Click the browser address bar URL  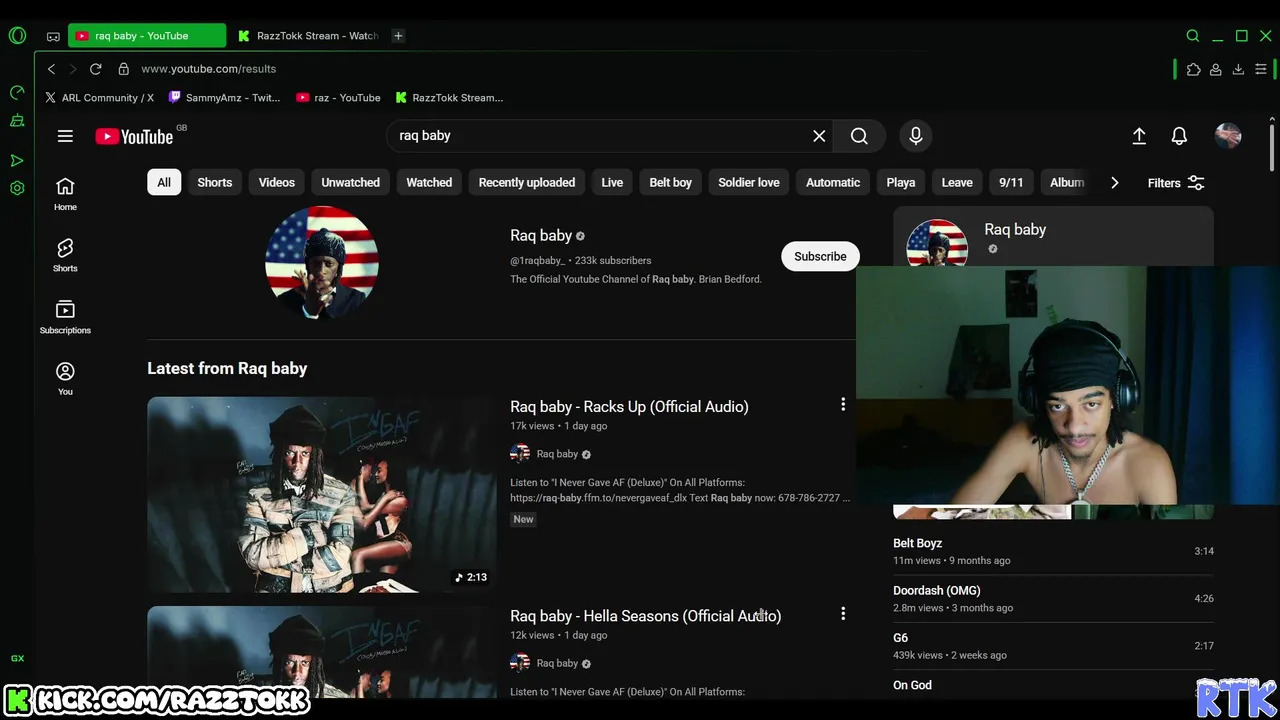click(x=209, y=69)
